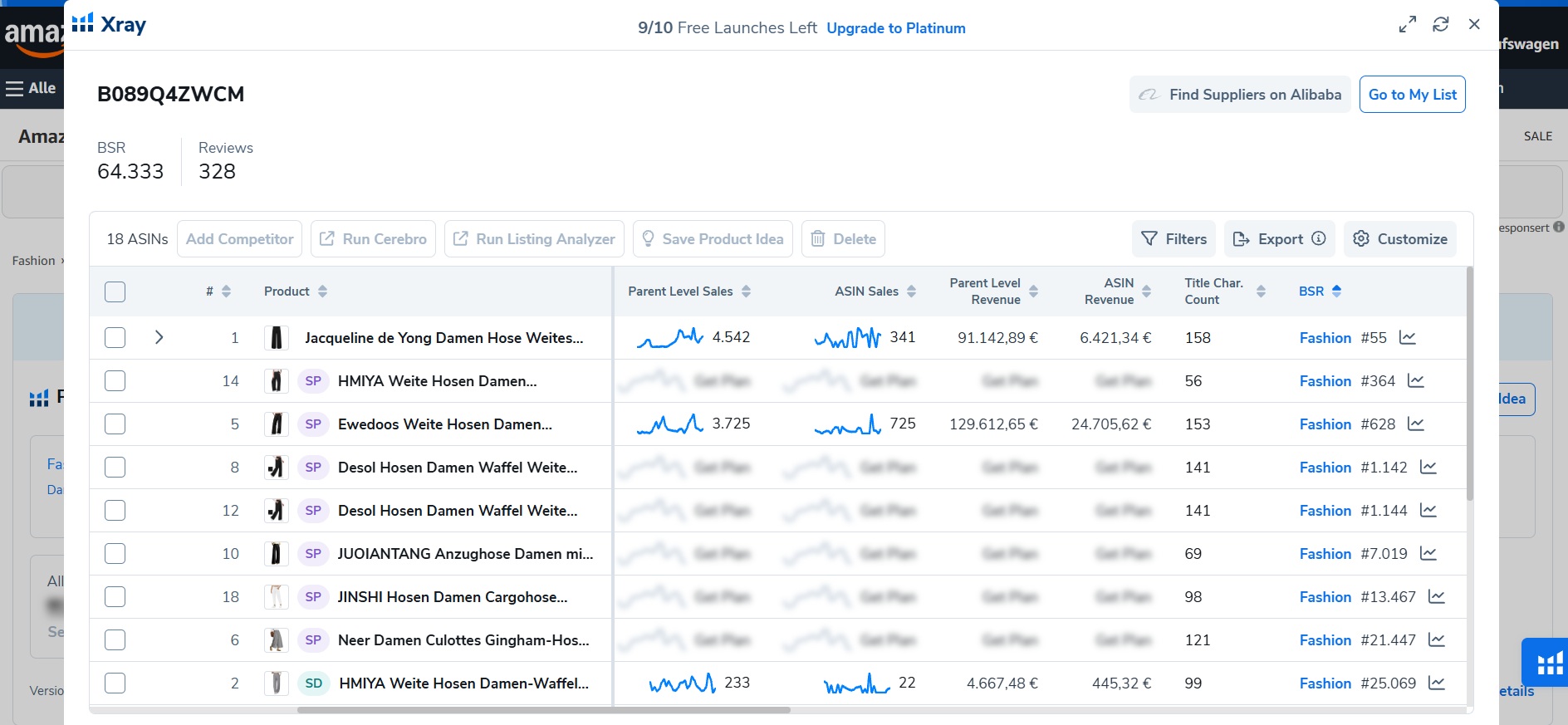
Task: Click the Run Cerebro toolbar item
Action: tap(374, 239)
